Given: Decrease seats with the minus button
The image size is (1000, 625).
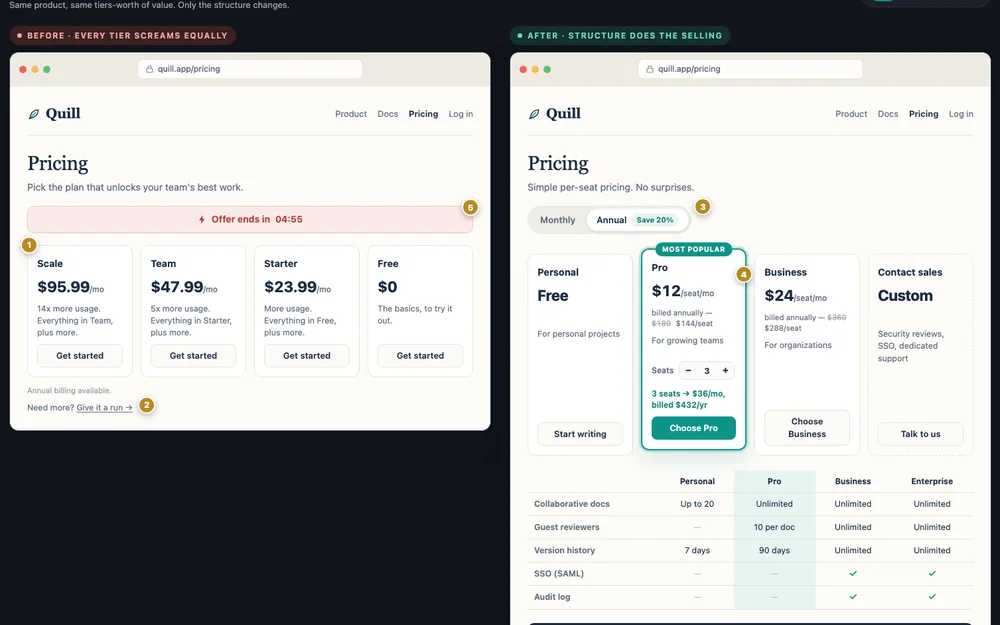Looking at the screenshot, I should (x=688, y=371).
